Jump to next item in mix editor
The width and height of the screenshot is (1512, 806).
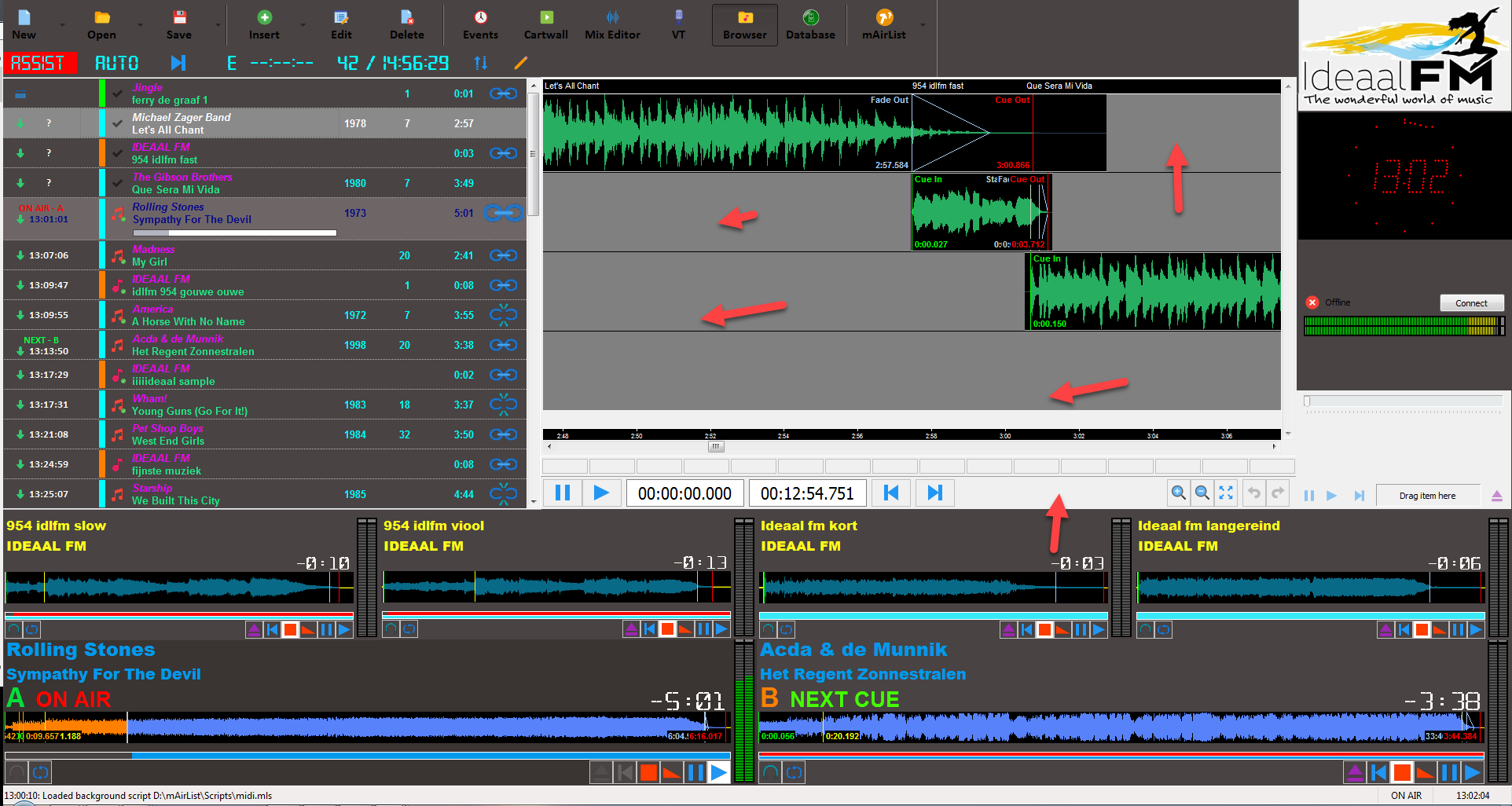(934, 493)
